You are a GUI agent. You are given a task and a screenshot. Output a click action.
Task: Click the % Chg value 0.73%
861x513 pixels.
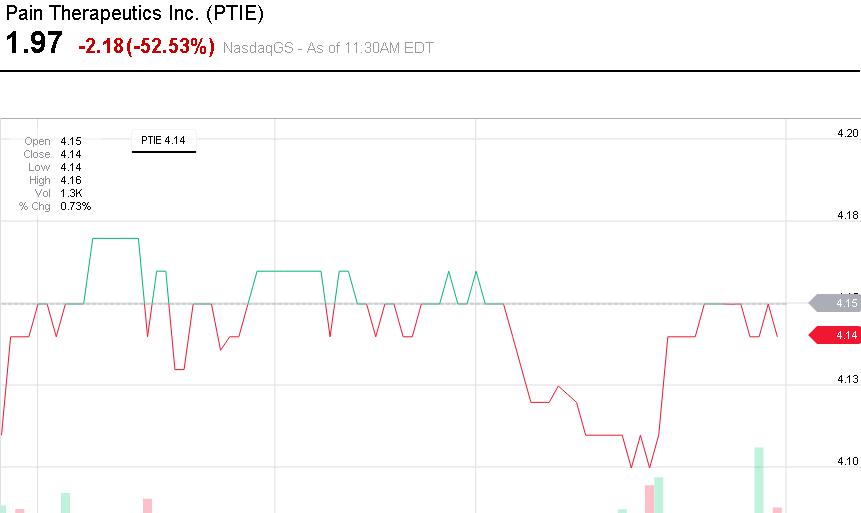coord(75,206)
